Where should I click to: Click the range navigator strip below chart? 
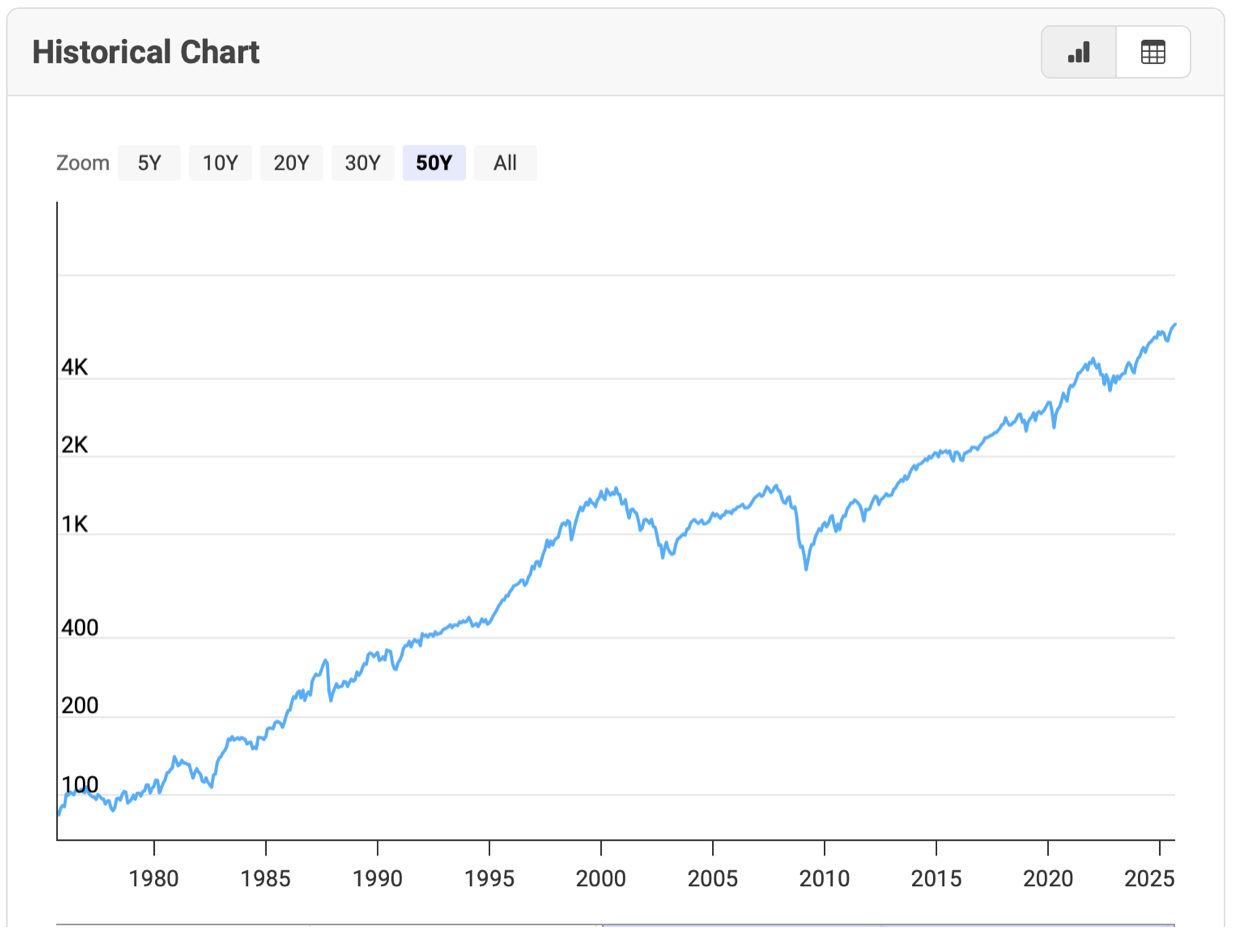[615, 928]
